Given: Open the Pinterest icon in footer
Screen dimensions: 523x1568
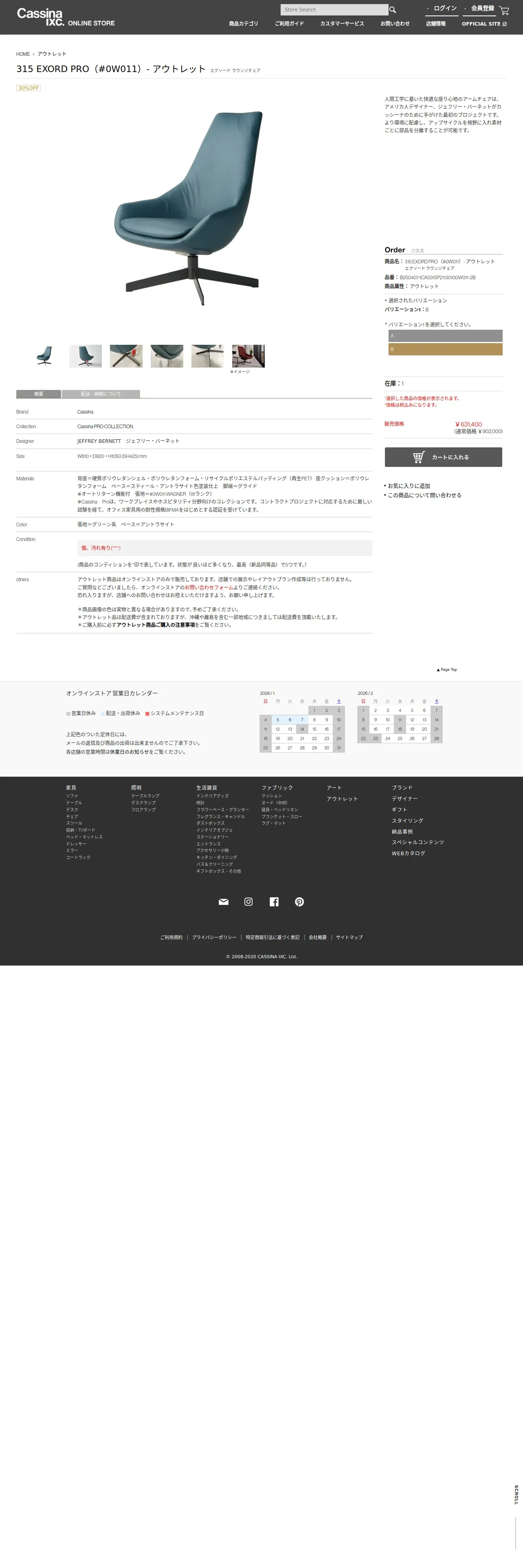Looking at the screenshot, I should tap(299, 902).
